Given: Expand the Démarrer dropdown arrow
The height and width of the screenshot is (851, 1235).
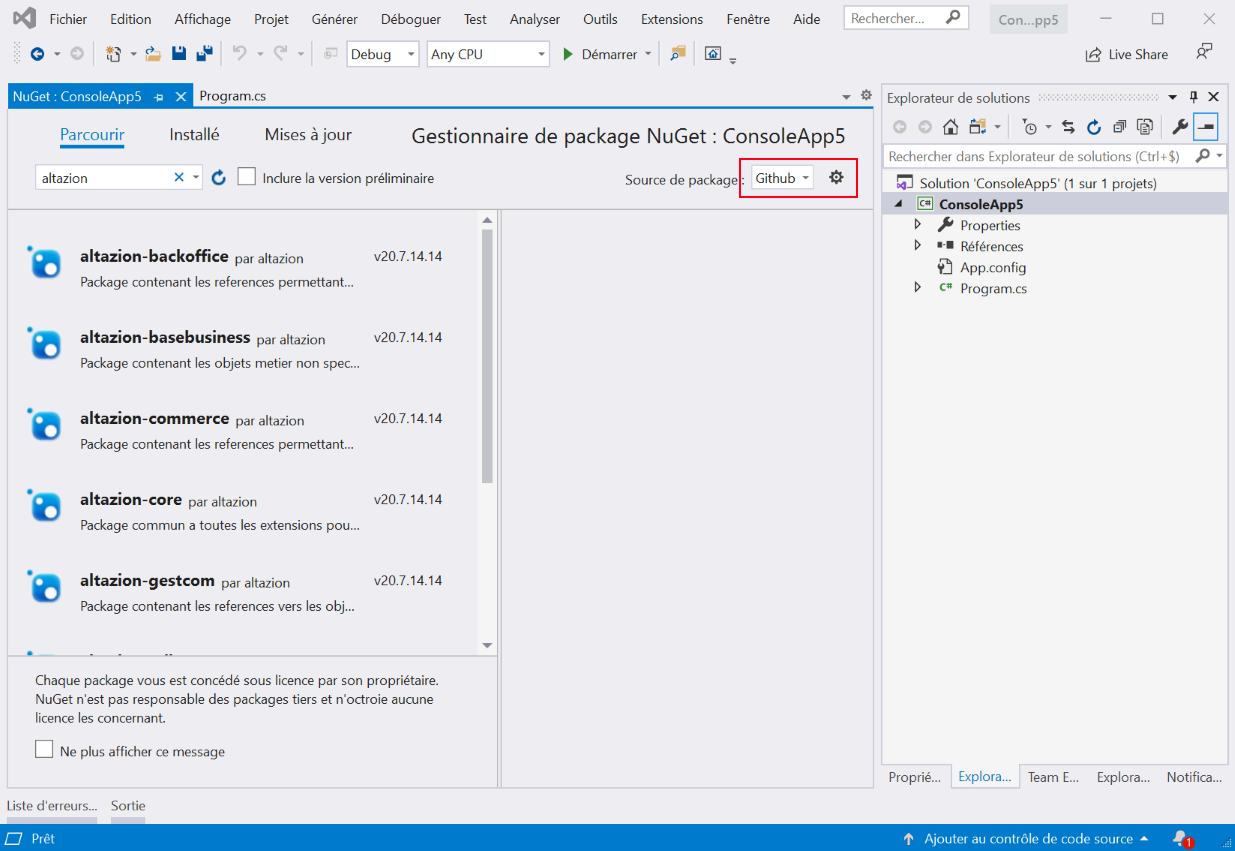Looking at the screenshot, I should pyautogui.click(x=648, y=54).
